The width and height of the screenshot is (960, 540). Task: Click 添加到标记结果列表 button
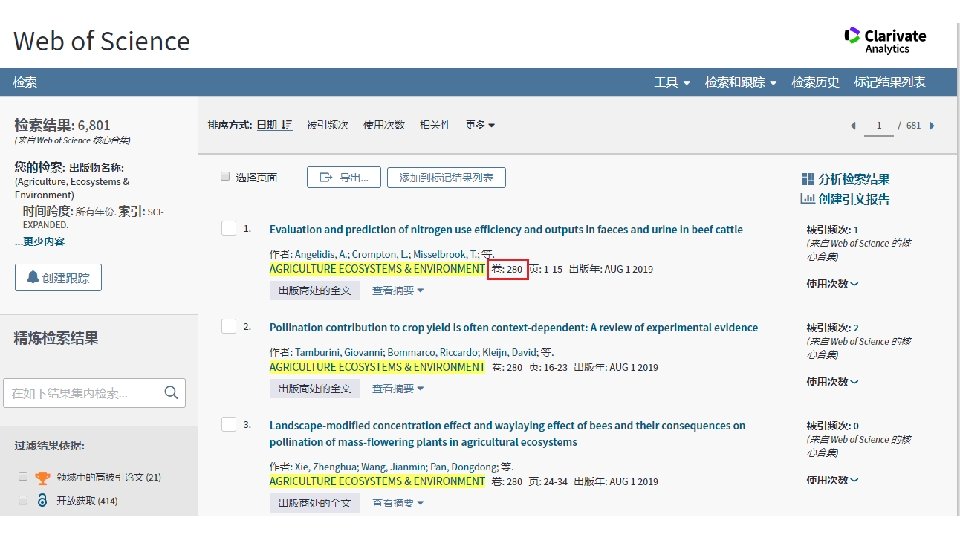[446, 178]
